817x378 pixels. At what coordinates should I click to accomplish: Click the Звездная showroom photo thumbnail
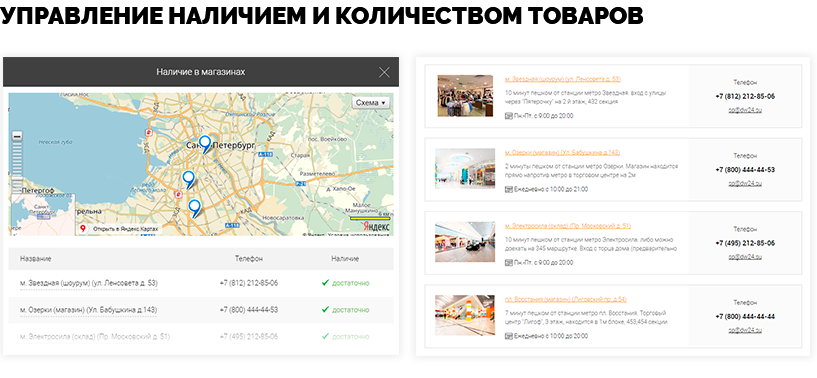[x=465, y=95]
